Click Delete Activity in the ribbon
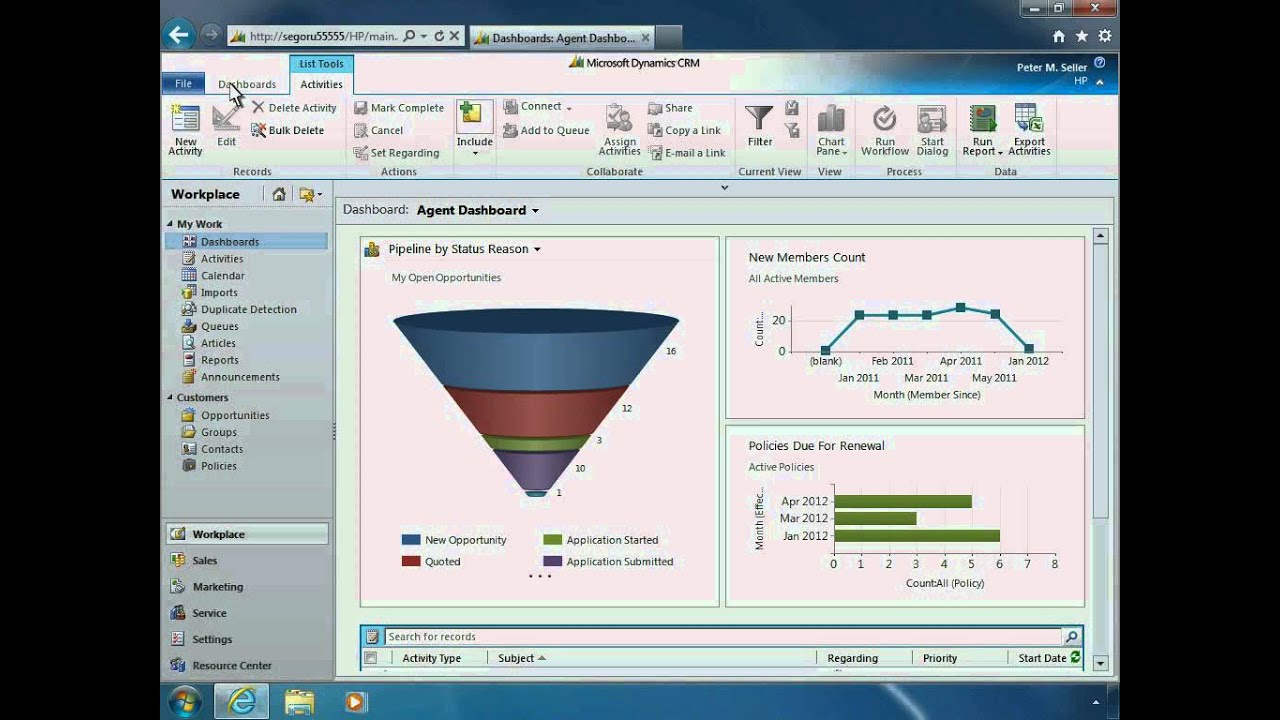The image size is (1280, 720). 294,108
